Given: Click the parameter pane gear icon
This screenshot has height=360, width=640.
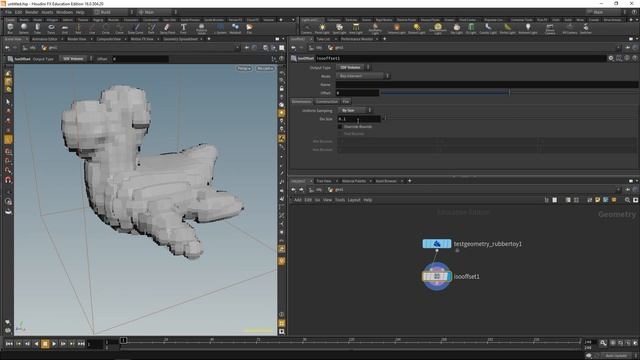Looking at the screenshot, I should (611, 58).
